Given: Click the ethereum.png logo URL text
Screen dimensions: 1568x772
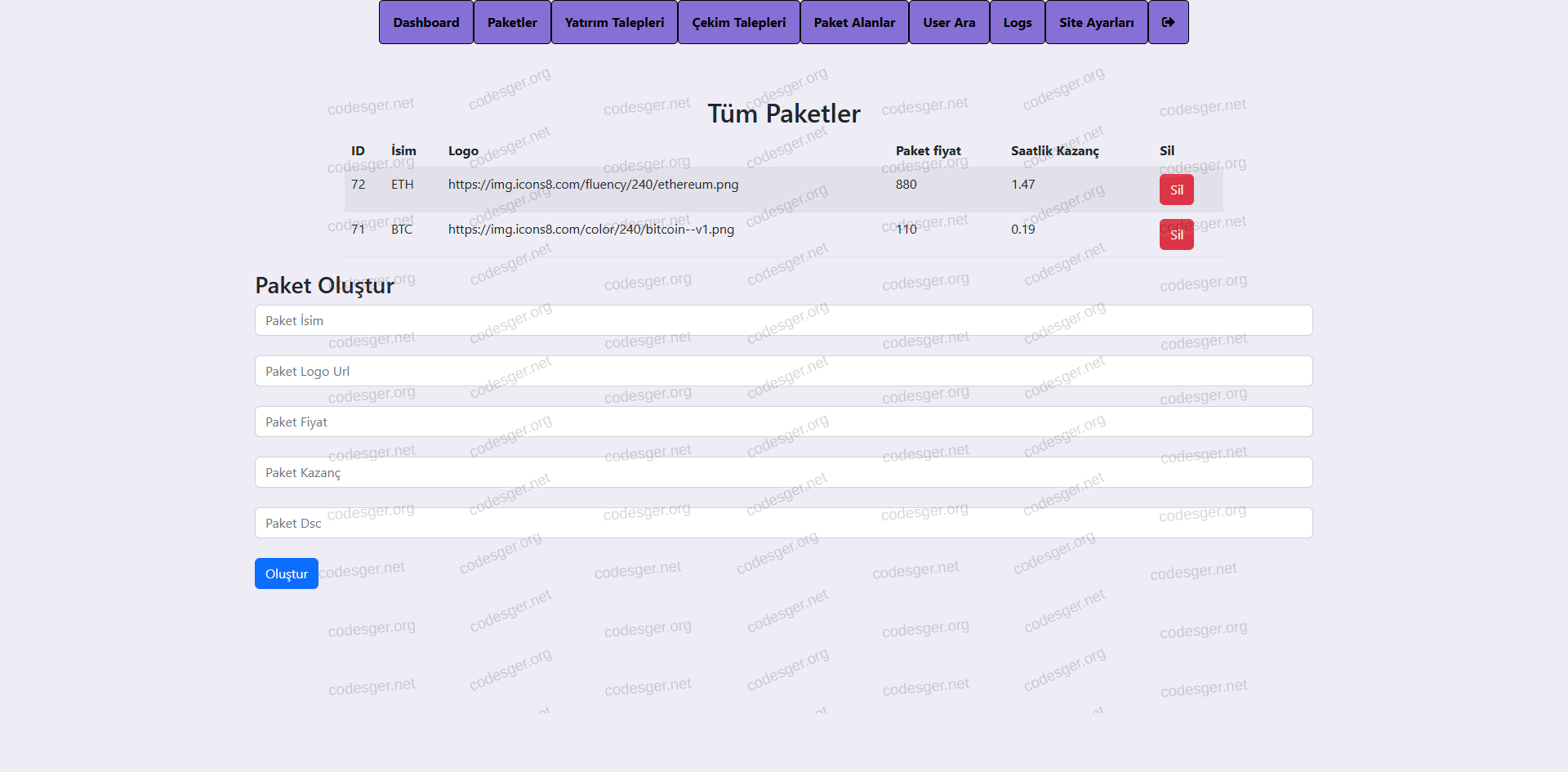Looking at the screenshot, I should 593,185.
